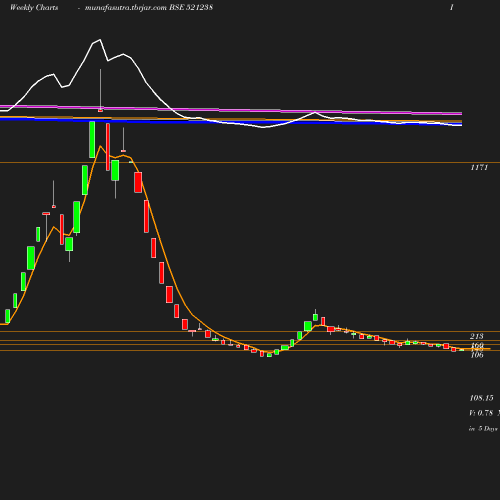This screenshot has height=500, width=500.
Task: Click the 'munafasutra.tbrjar.com BSE 521238' label
Action: (x=149, y=8)
